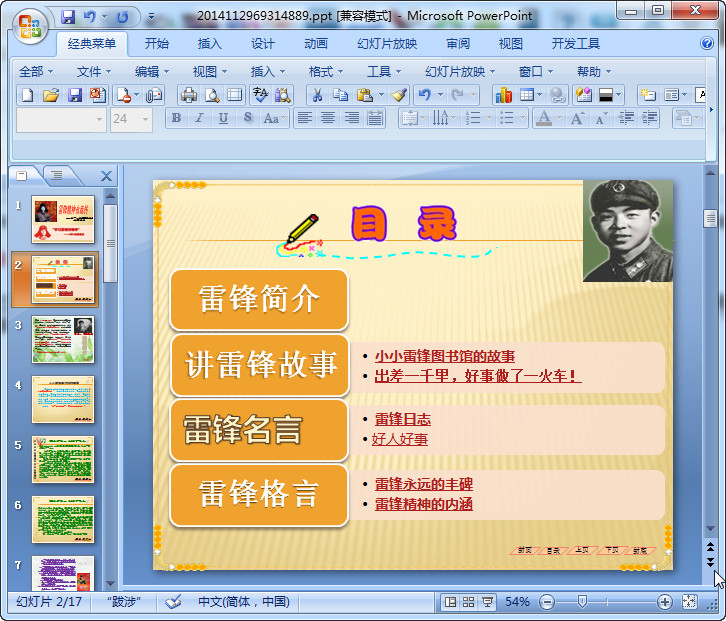Toggle bold formatting
The width and height of the screenshot is (726, 621).
coord(176,119)
